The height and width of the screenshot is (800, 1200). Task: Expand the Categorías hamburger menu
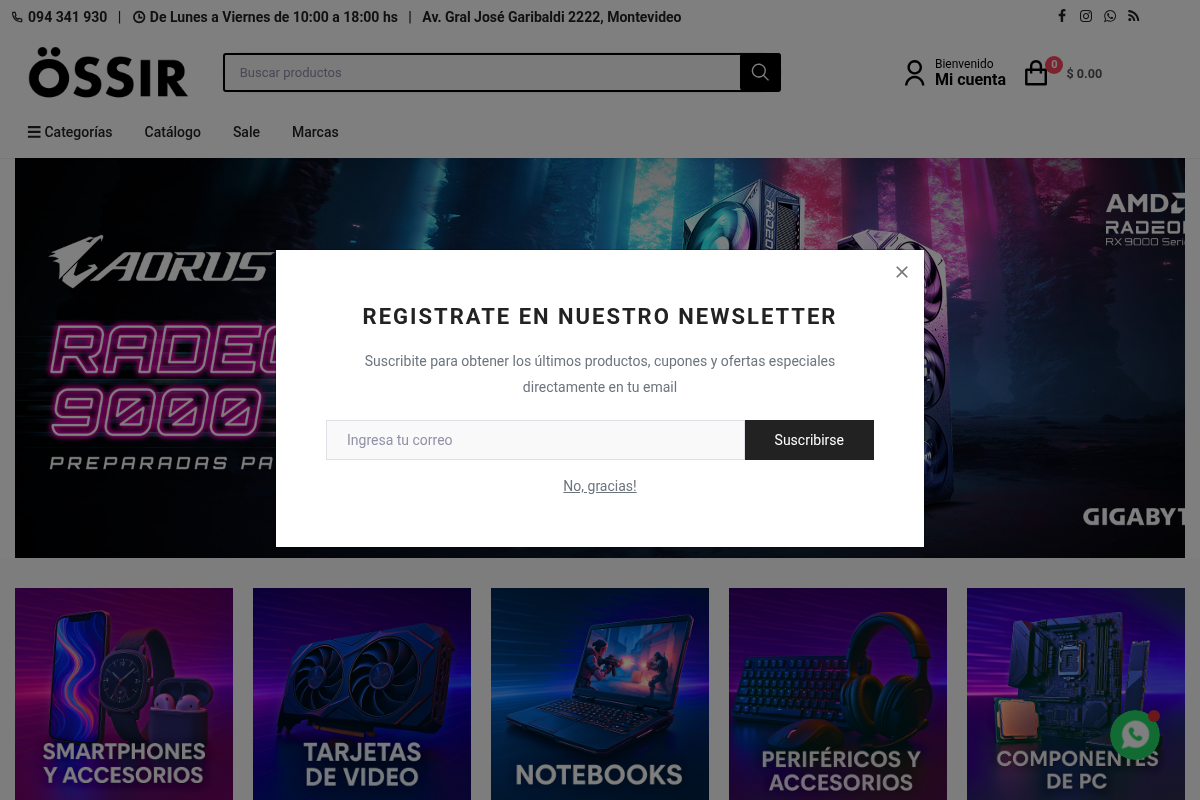point(70,132)
